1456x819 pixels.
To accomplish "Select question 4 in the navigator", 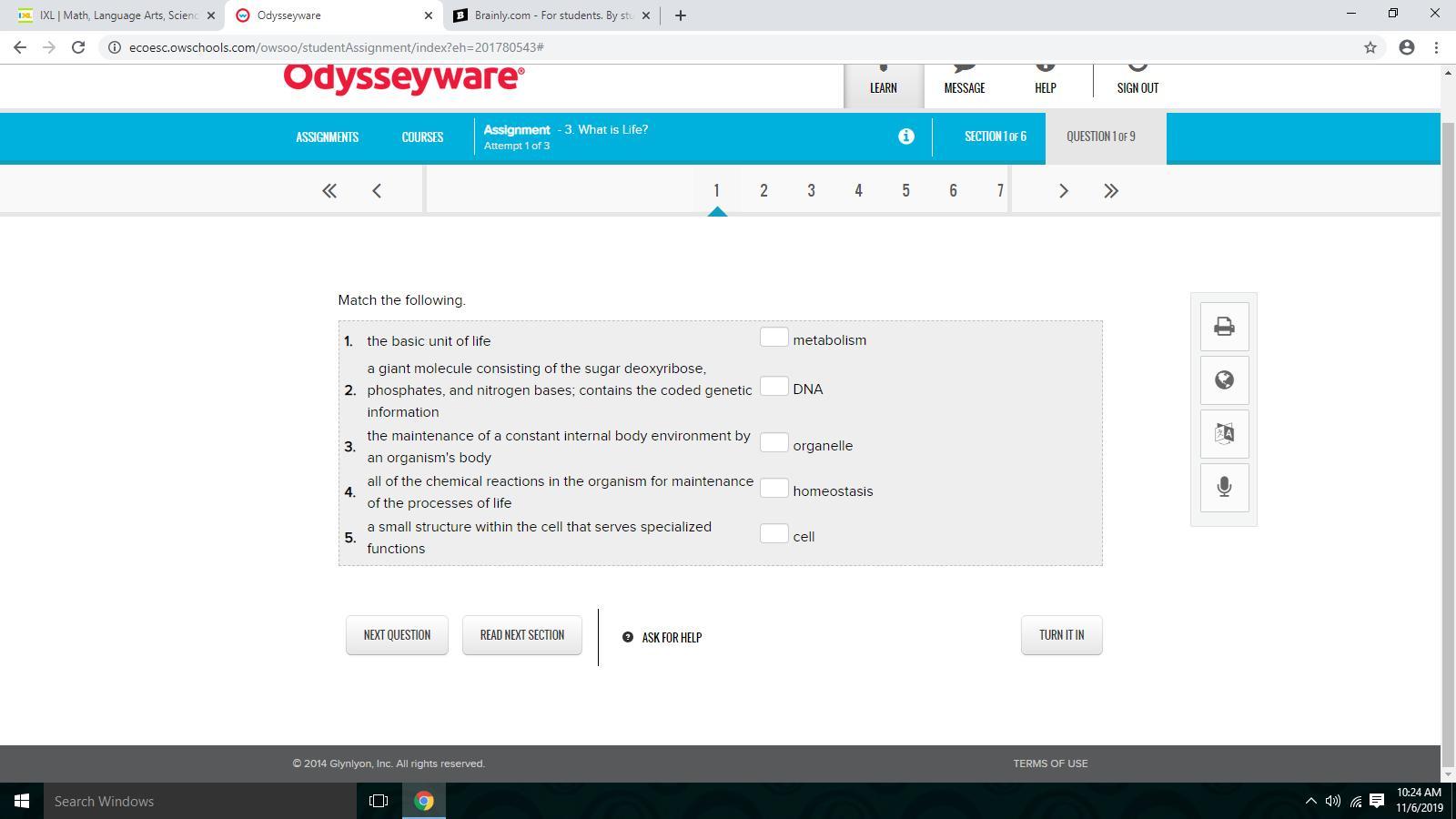I will (x=858, y=190).
